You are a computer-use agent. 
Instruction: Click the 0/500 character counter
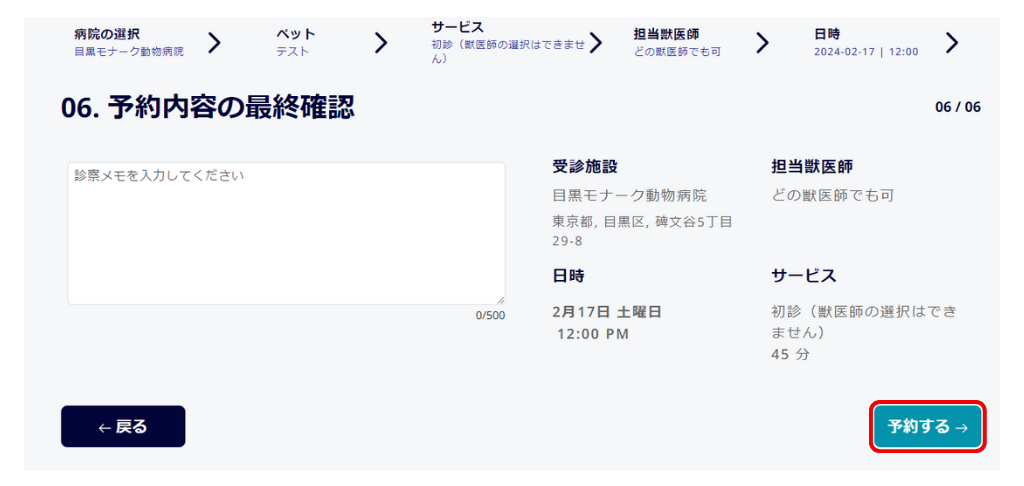pyautogui.click(x=490, y=316)
